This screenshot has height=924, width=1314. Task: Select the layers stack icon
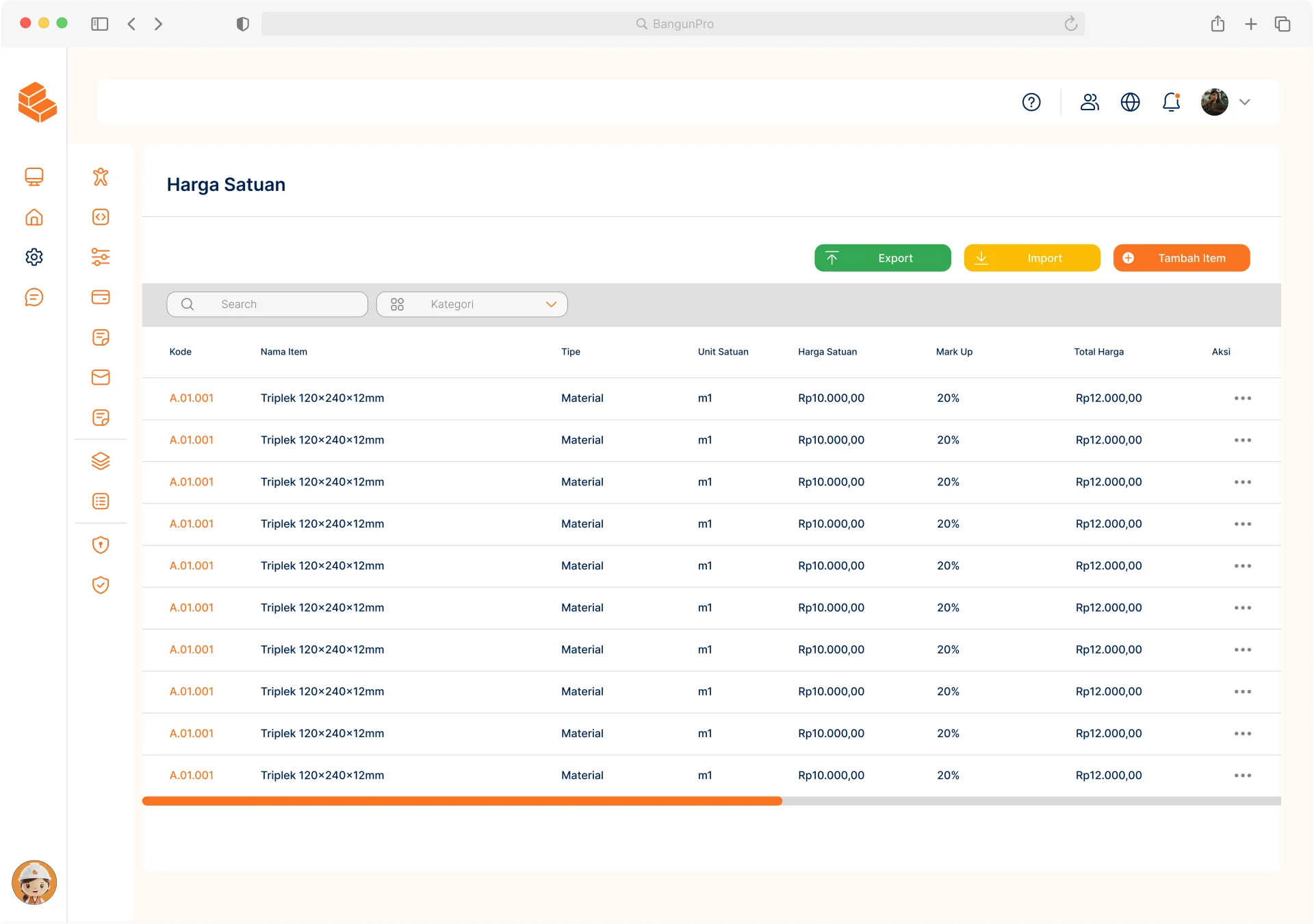pos(101,461)
